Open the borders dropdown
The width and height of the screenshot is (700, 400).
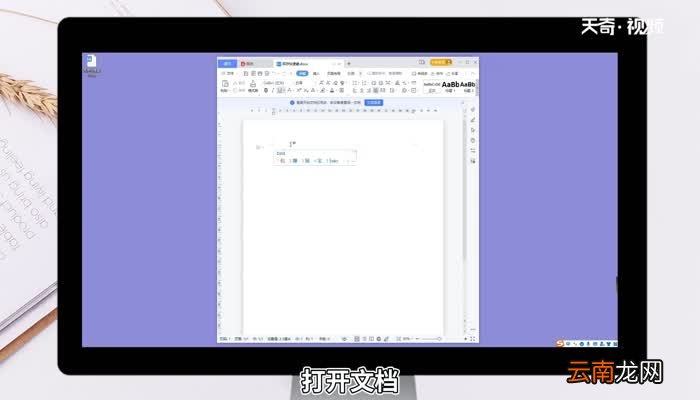(x=414, y=90)
